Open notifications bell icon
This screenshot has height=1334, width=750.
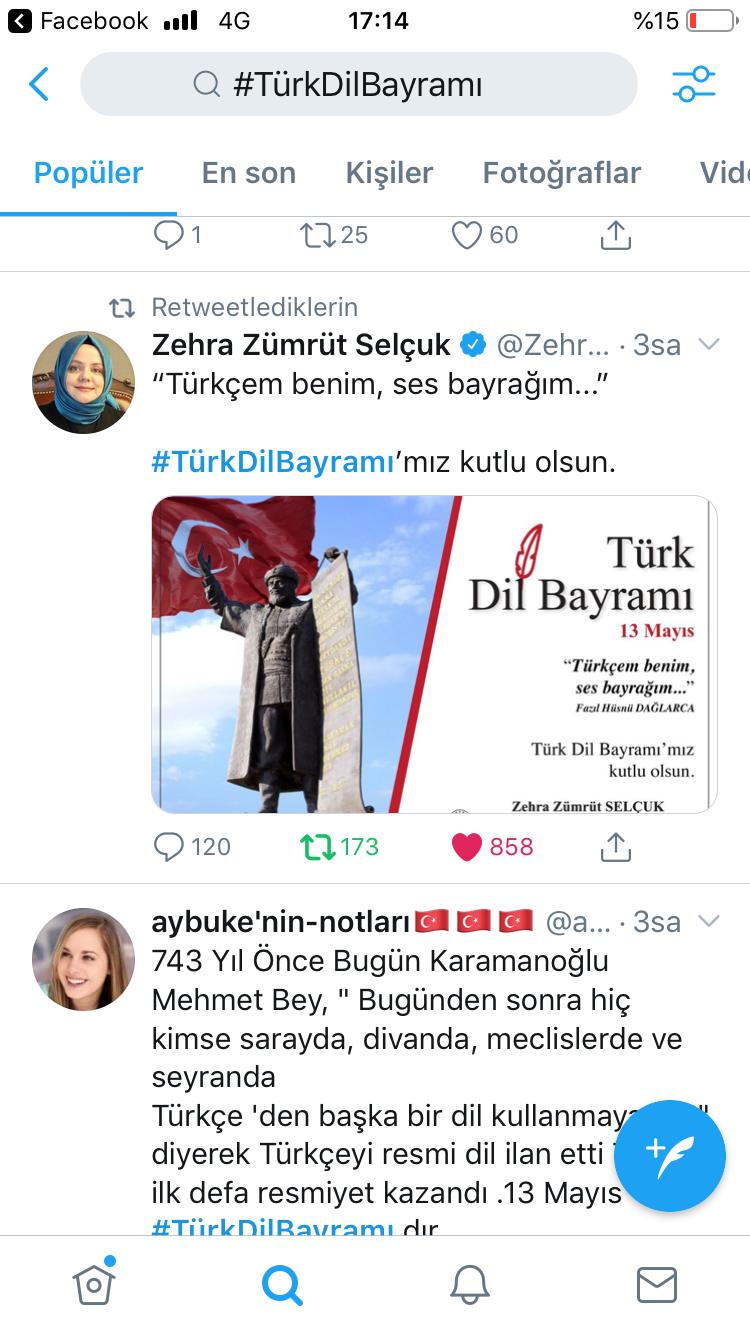tap(469, 1284)
